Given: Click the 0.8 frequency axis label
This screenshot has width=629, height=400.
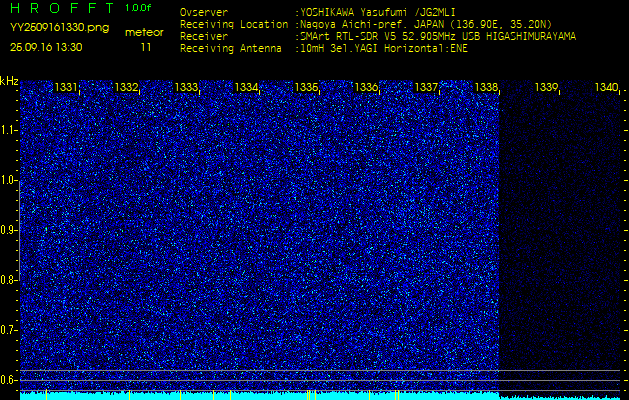Looking at the screenshot, I should (x=8, y=280).
